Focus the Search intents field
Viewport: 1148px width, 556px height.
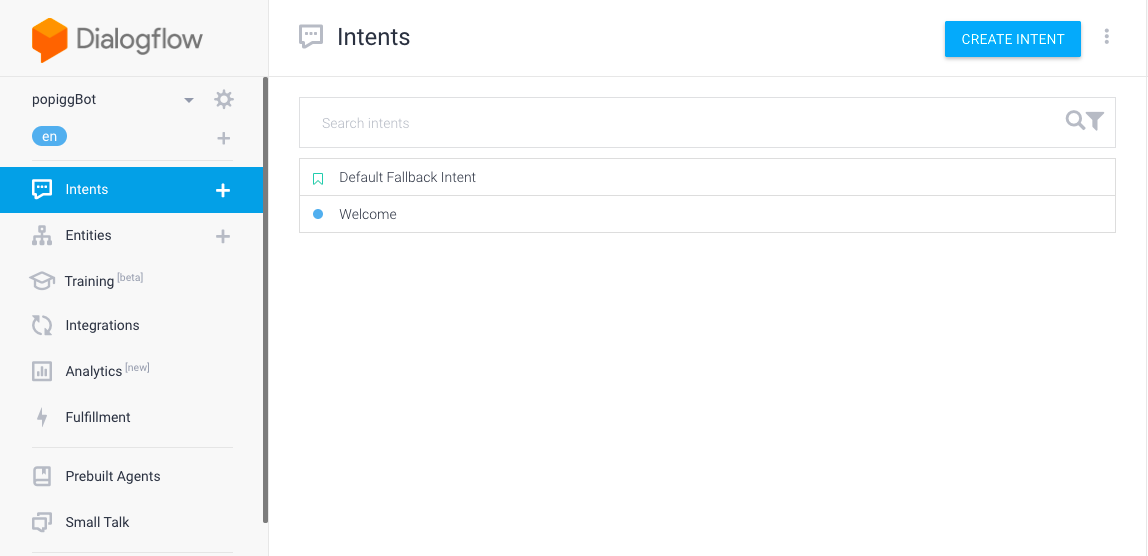coord(680,123)
